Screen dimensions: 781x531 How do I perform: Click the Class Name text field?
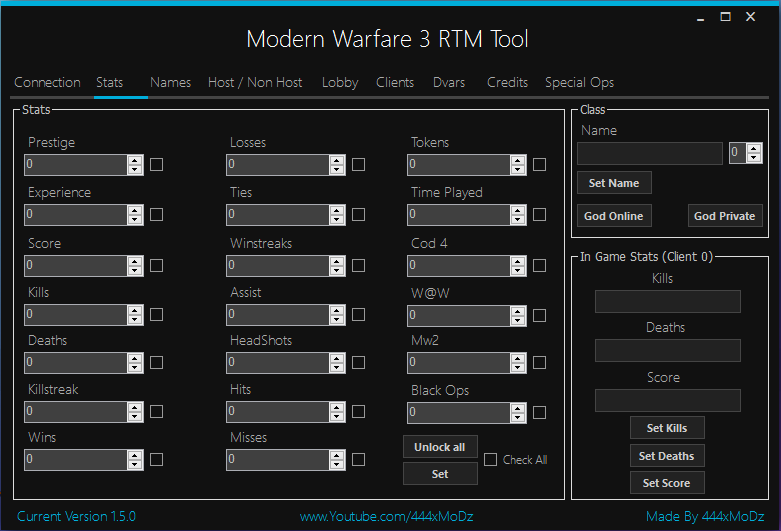pyautogui.click(x=650, y=153)
